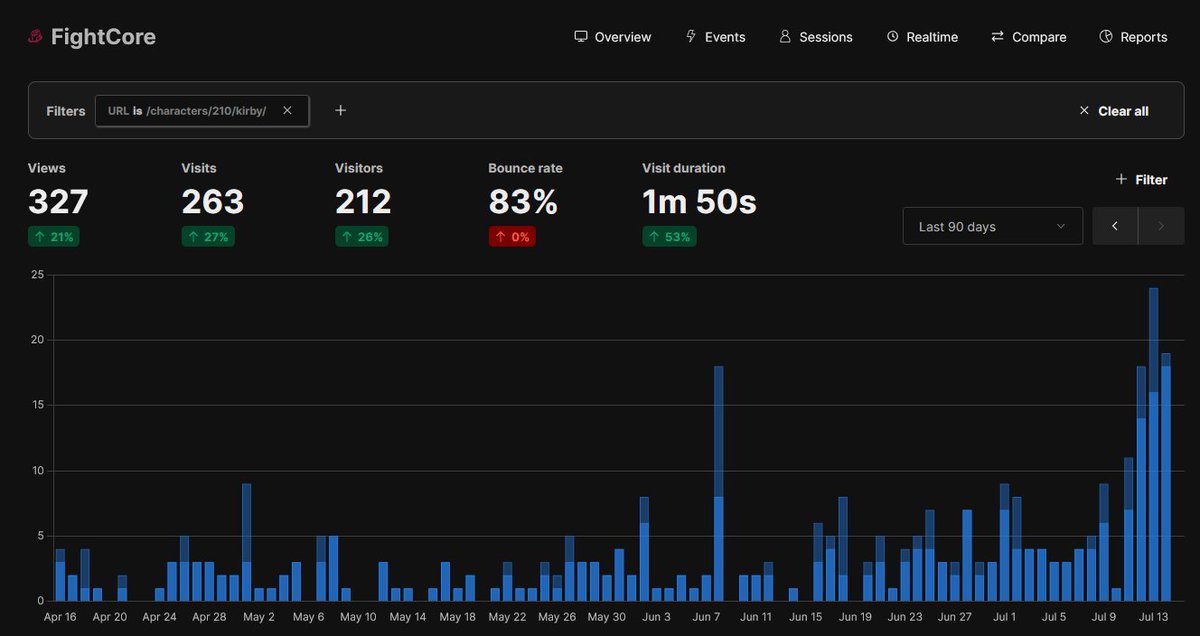This screenshot has height=636, width=1200.
Task: Click the 27% visits change badge
Action: pos(208,237)
